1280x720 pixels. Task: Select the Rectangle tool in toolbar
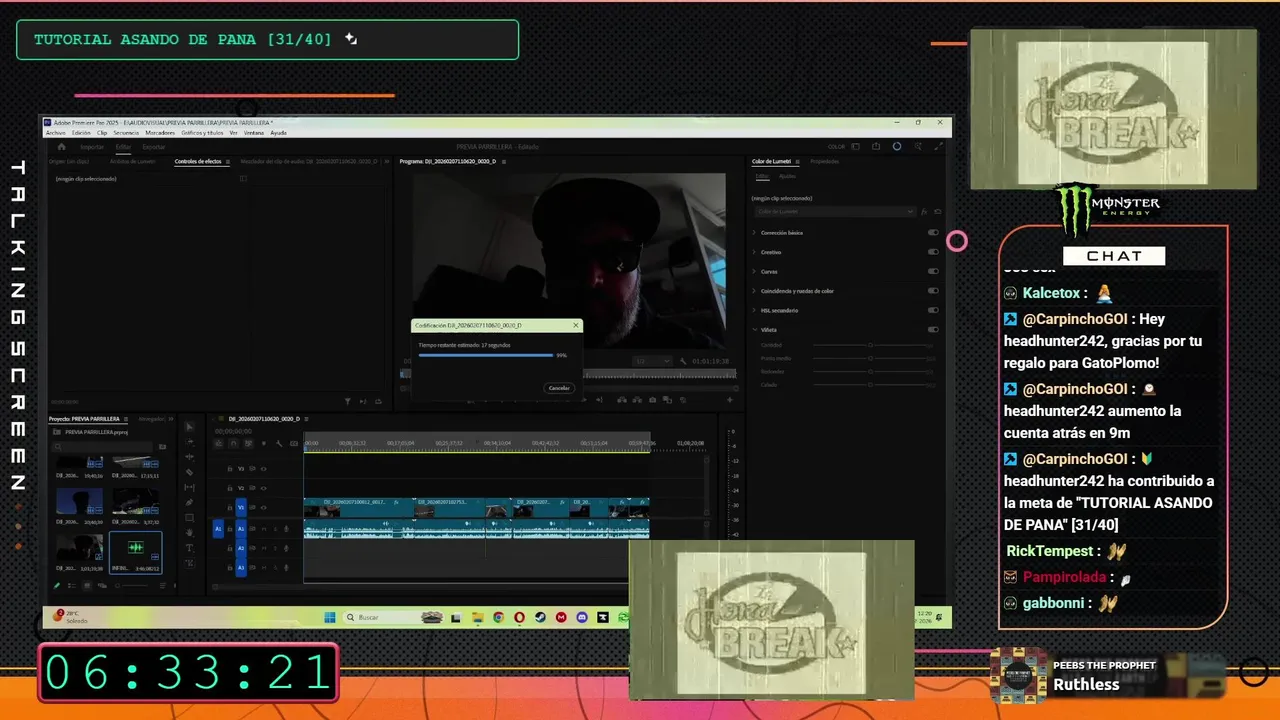pos(190,518)
